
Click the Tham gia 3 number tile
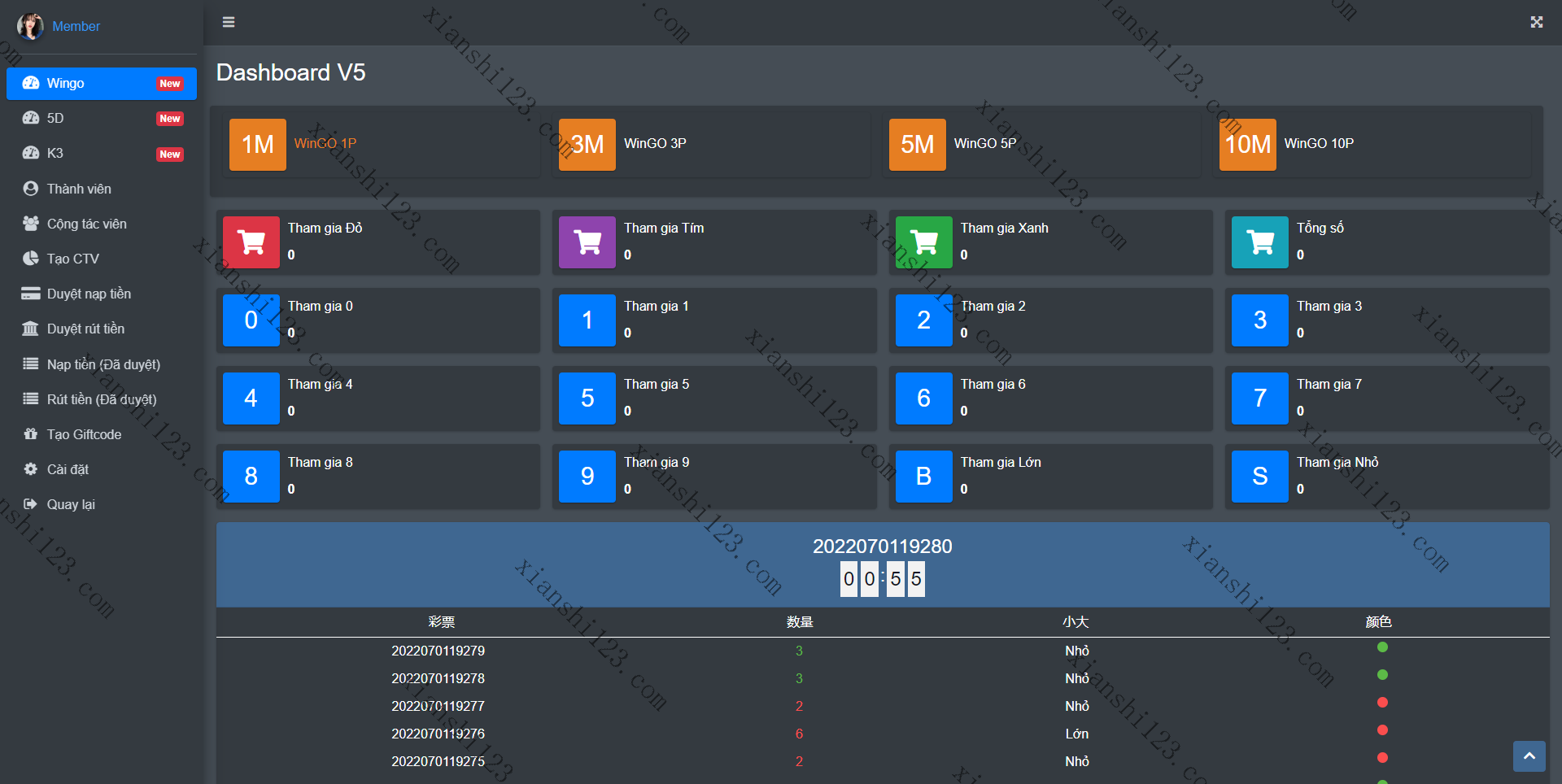coord(1260,320)
